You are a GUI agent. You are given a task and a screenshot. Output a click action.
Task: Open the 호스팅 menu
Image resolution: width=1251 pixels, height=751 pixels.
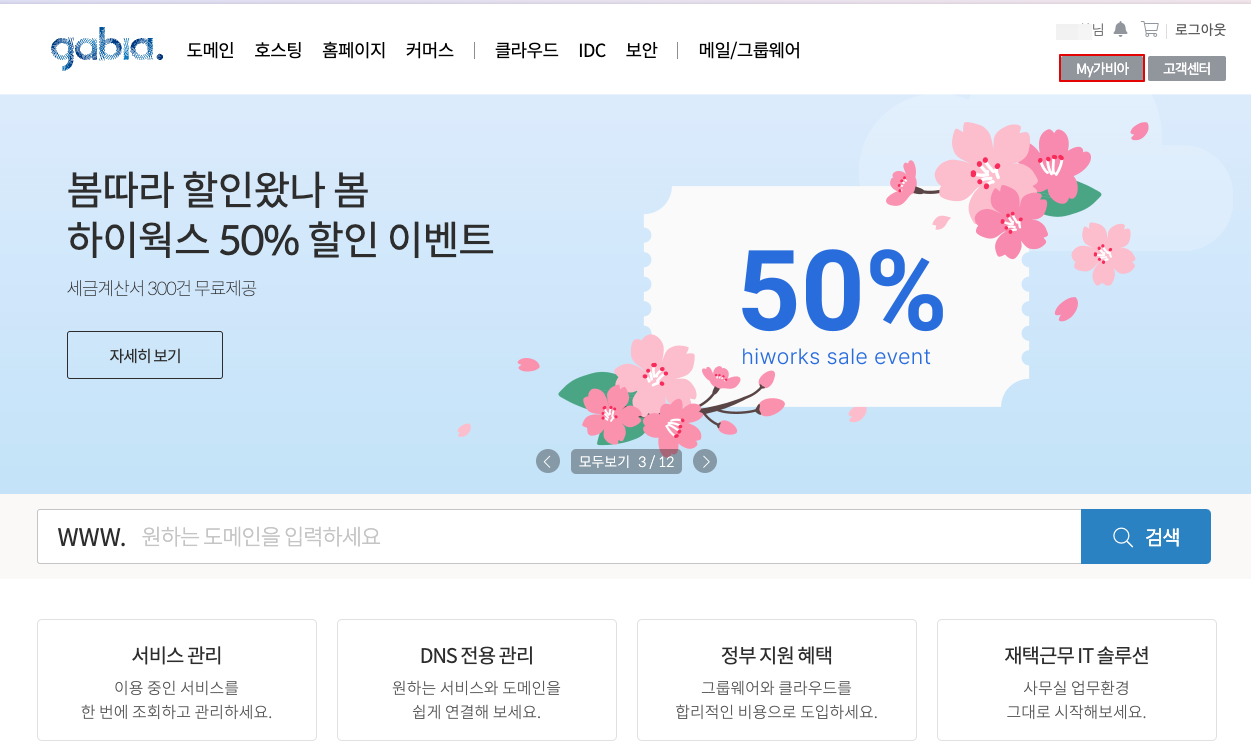pyautogui.click(x=278, y=50)
